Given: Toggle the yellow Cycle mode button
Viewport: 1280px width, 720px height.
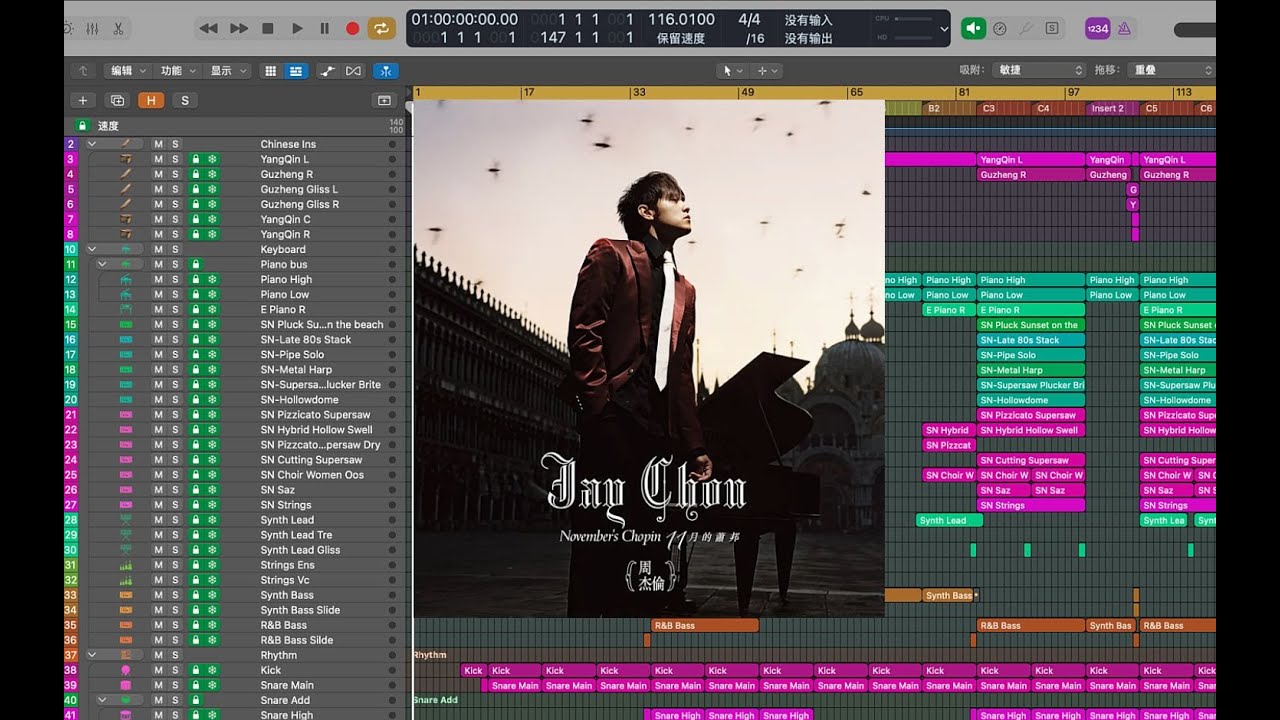Looking at the screenshot, I should (382, 29).
